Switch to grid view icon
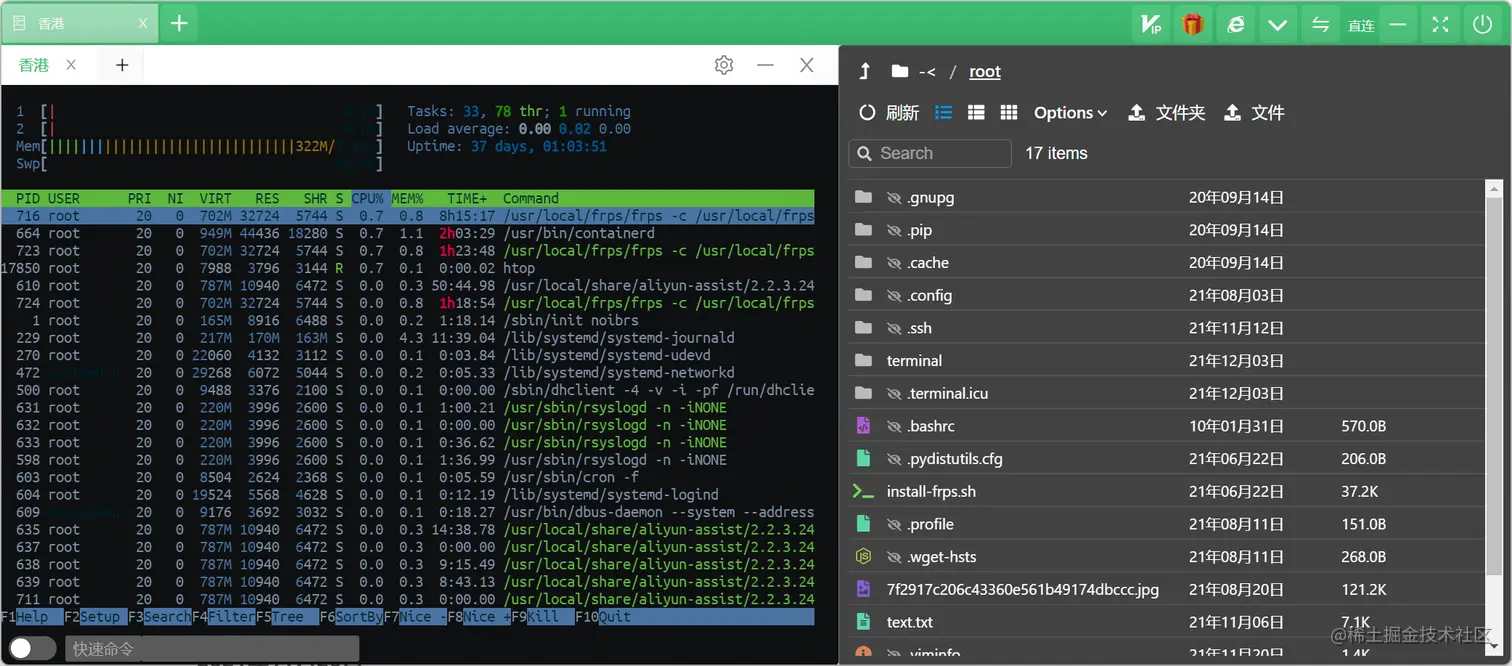This screenshot has width=1512, height=666. (1009, 113)
